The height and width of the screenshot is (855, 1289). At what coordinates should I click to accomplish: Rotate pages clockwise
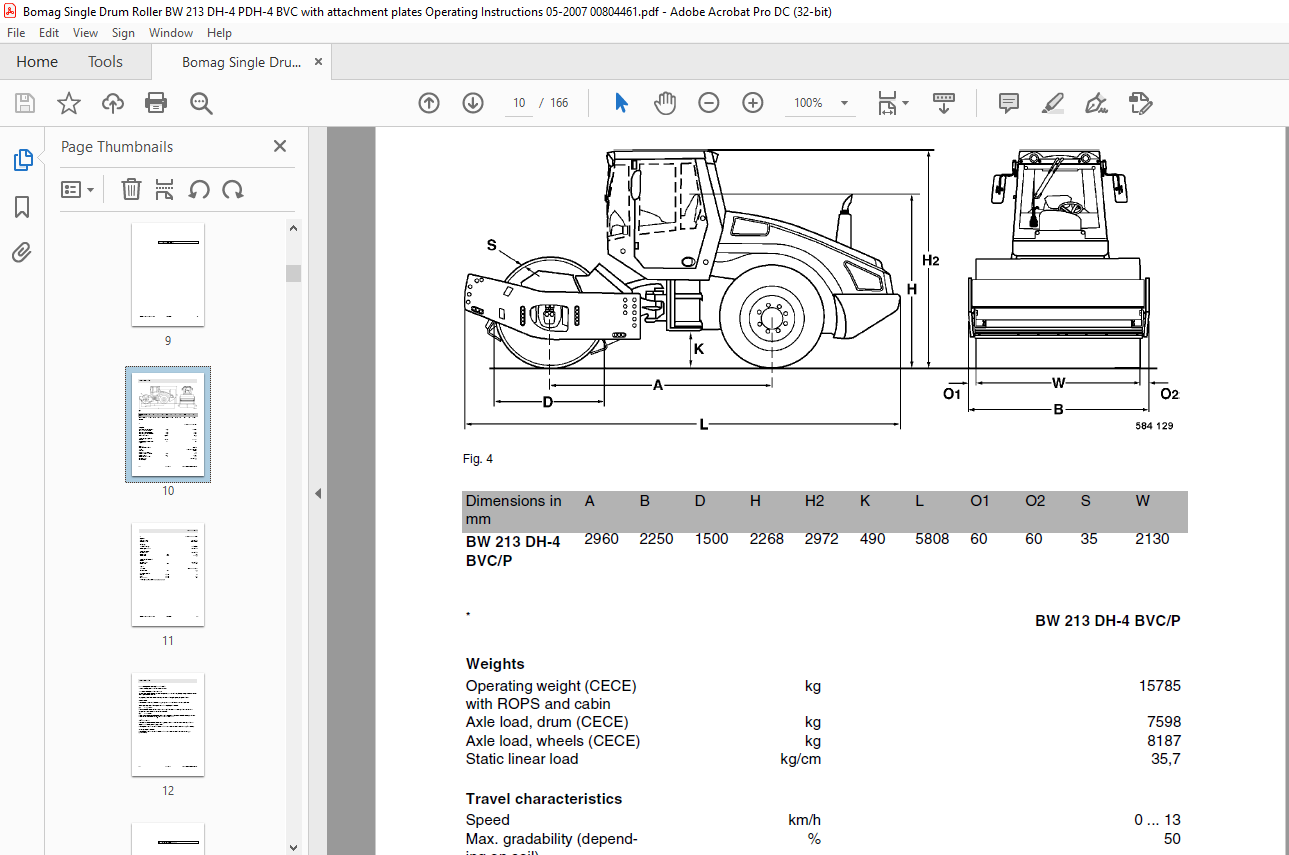[x=233, y=189]
